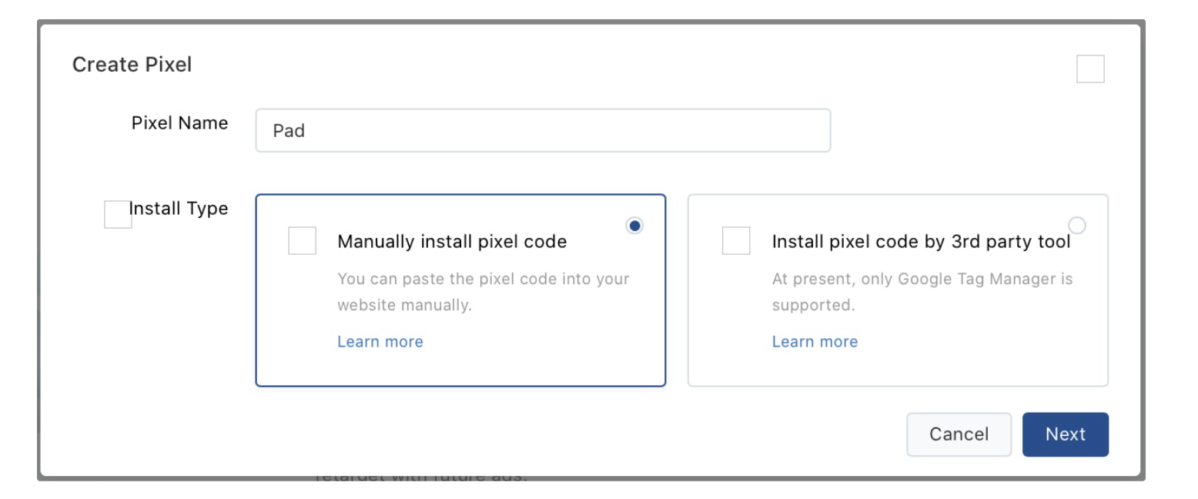Click the Google Tag Manager supported description

click(921, 291)
